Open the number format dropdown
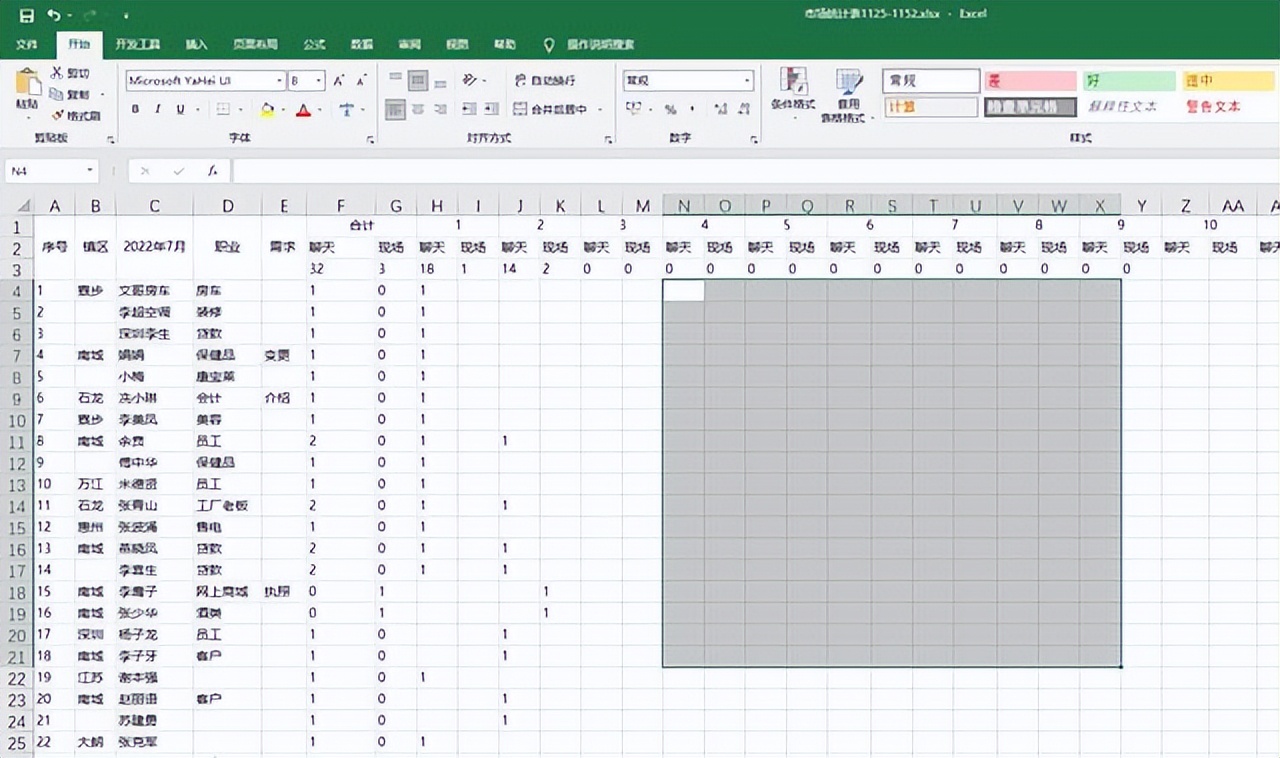 748,81
